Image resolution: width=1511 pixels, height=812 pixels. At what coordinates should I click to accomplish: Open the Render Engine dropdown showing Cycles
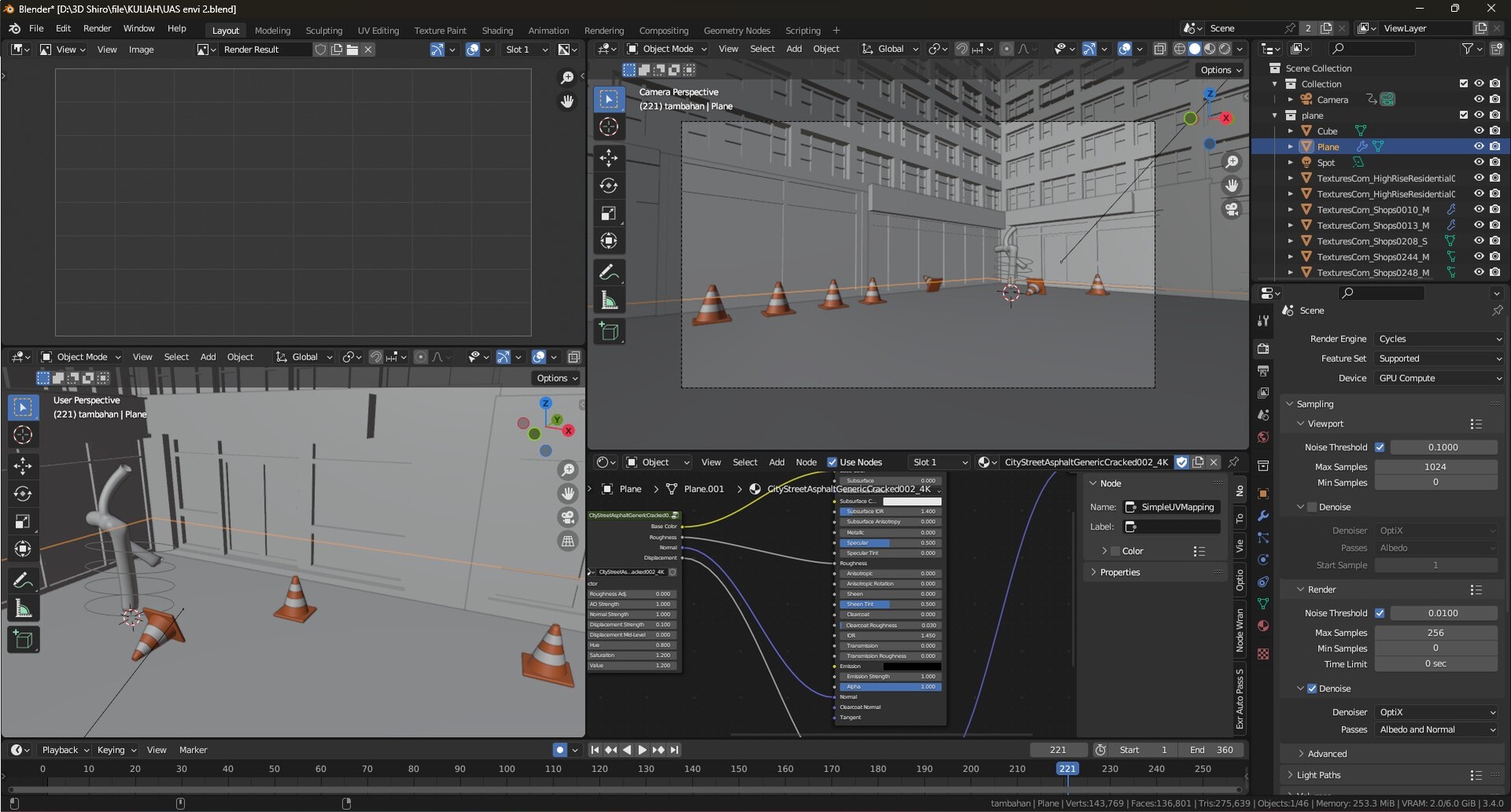click(1438, 338)
